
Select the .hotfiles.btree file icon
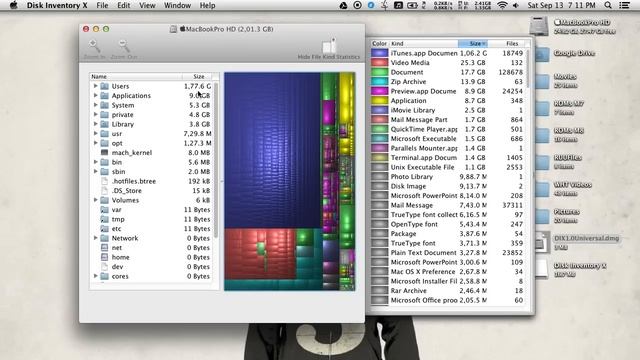click(104, 181)
